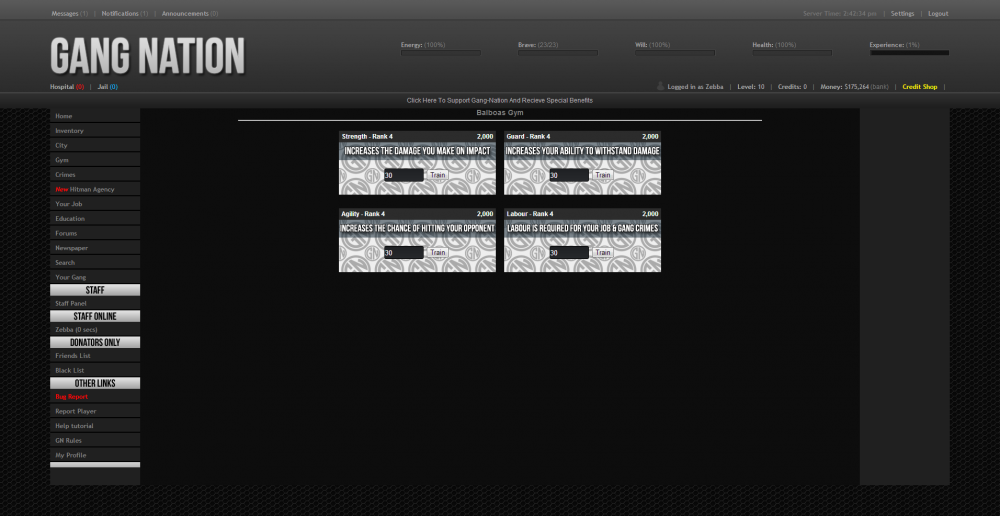Train the Labour stat
The height and width of the screenshot is (516, 1000).
click(x=603, y=253)
